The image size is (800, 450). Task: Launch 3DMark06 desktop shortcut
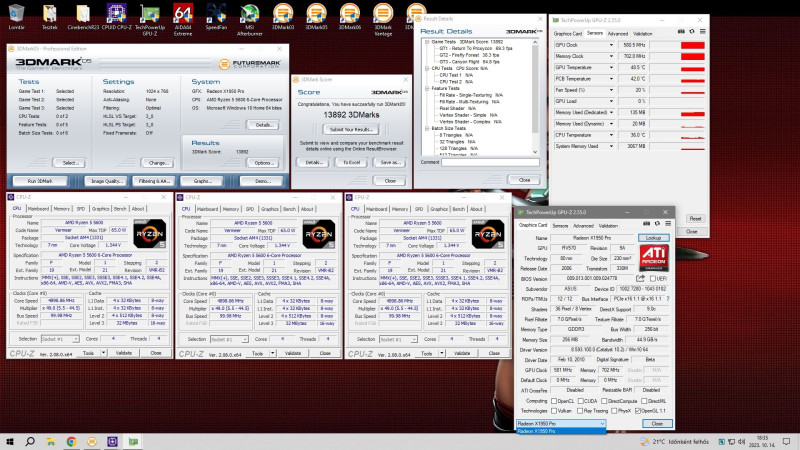tap(349, 15)
